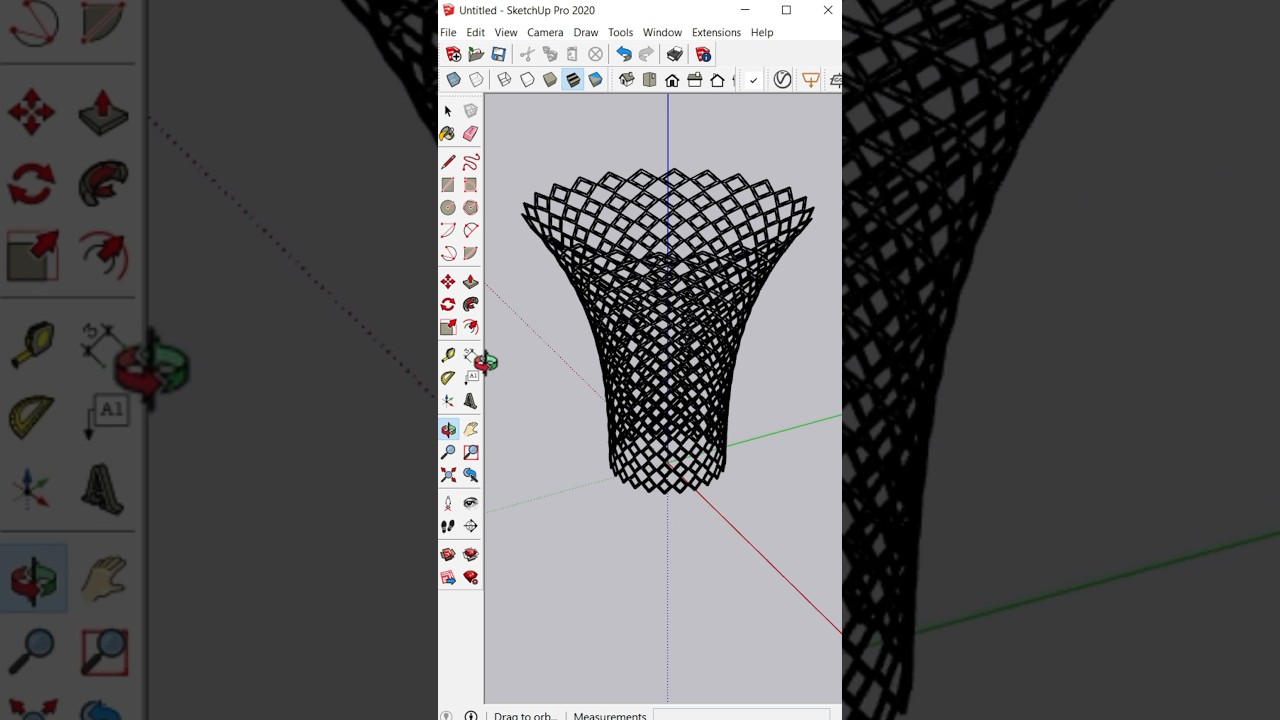Select the Select arrow tool
This screenshot has width=1280, height=720.
448,111
